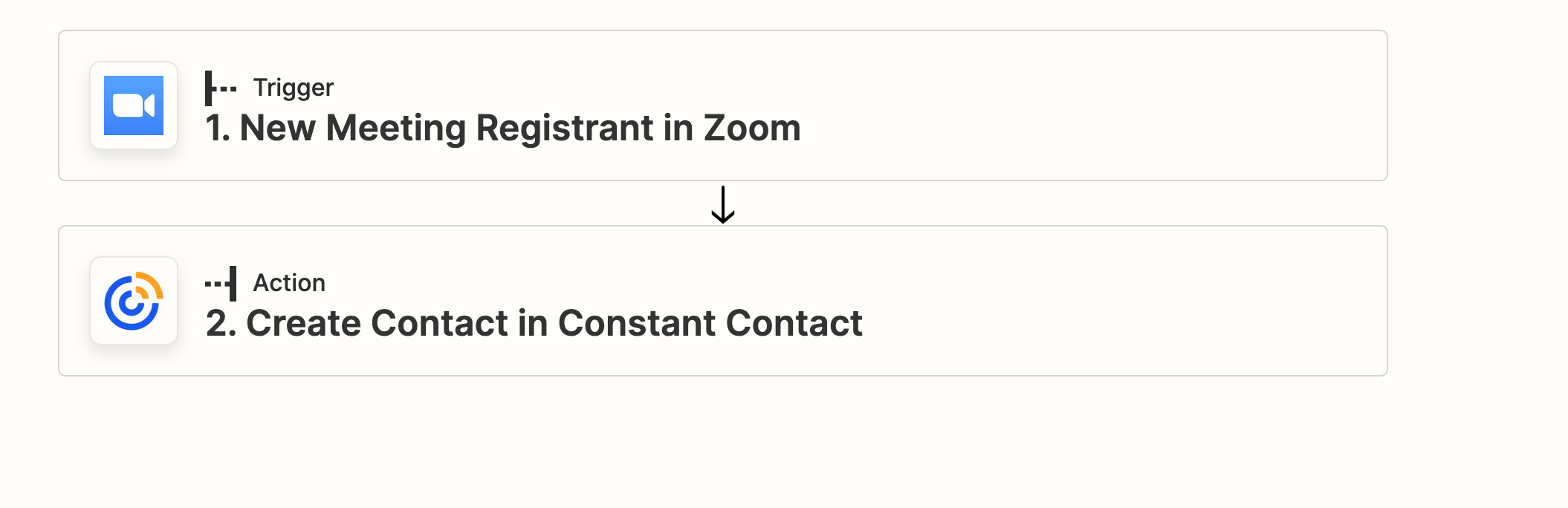Open "1. New Meeting Registrant in Zoom" step

[503, 128]
